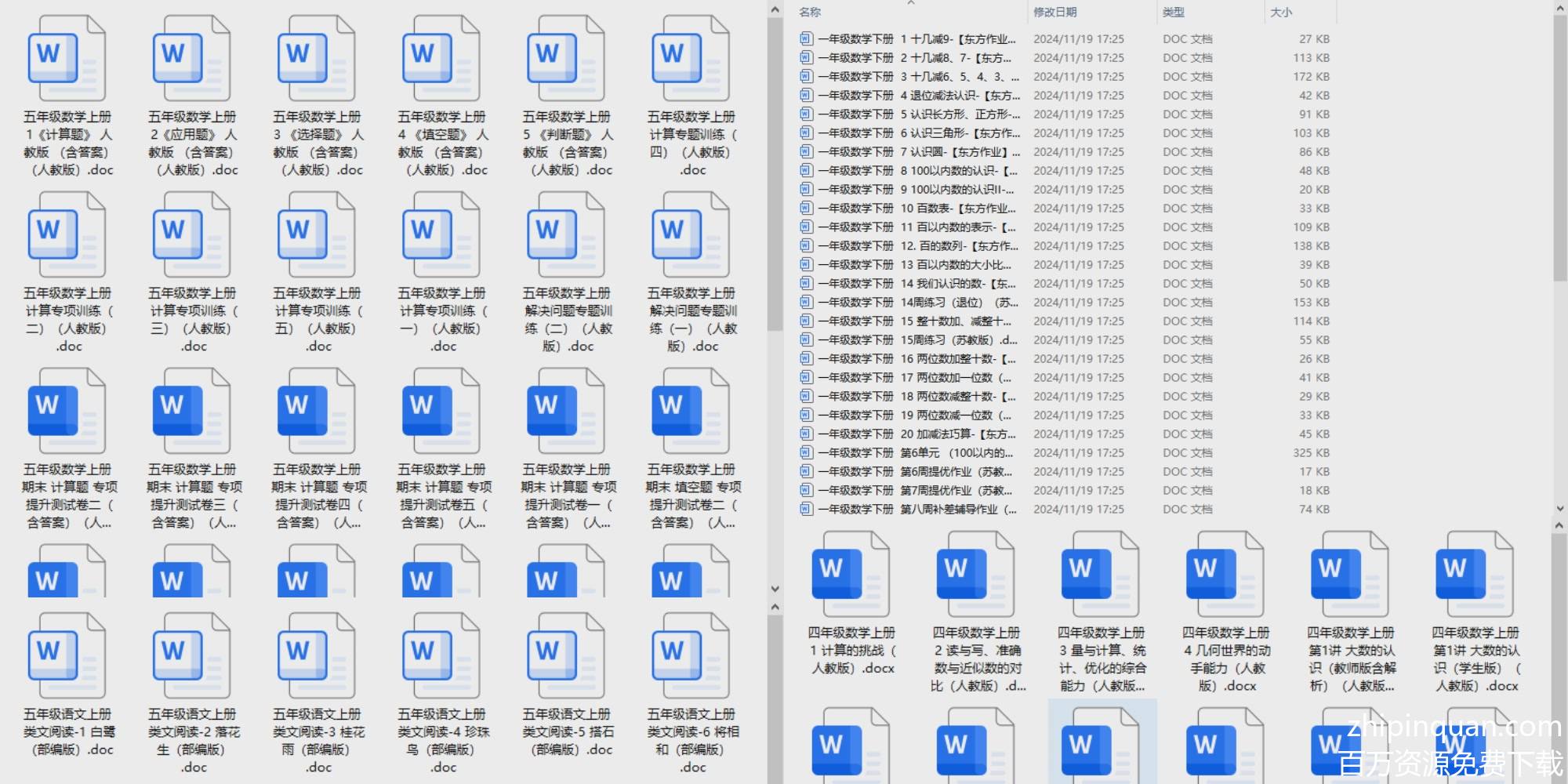Image resolution: width=1568 pixels, height=784 pixels.
Task: Choose 四年级数学上册 4 几何世界的动手能力 icon
Action: coord(1225,575)
